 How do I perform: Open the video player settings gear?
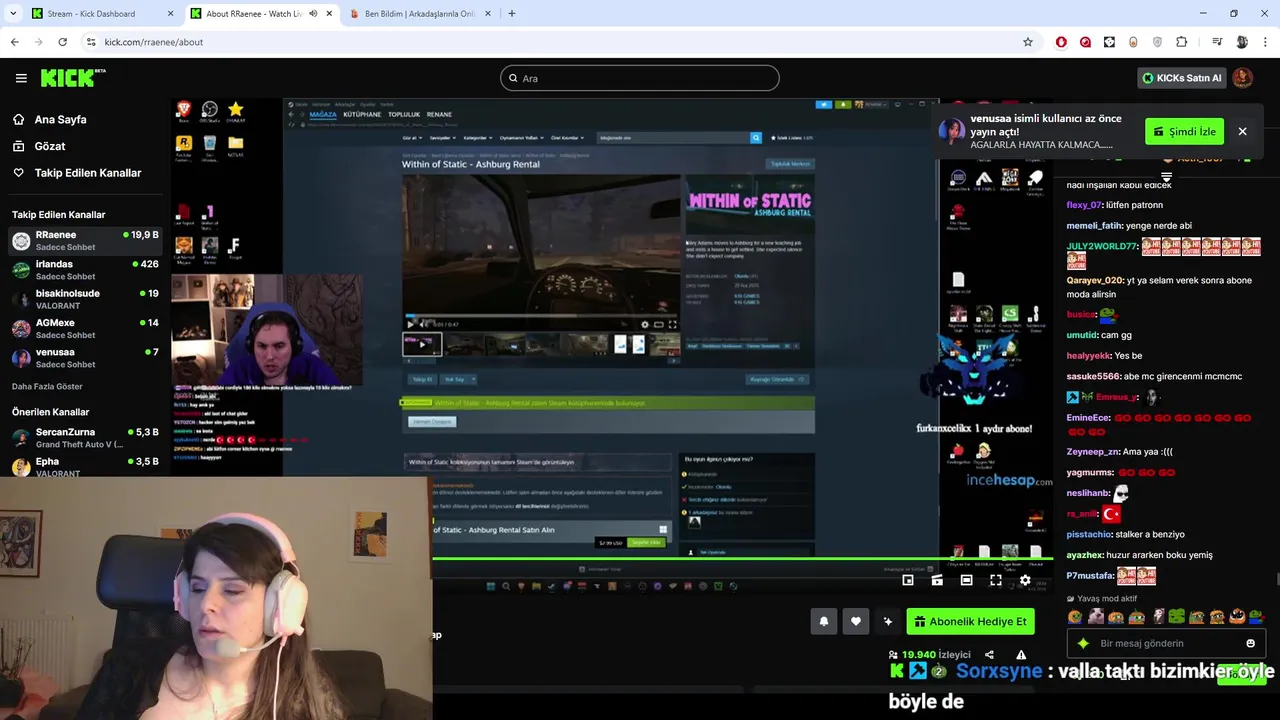tap(1025, 580)
